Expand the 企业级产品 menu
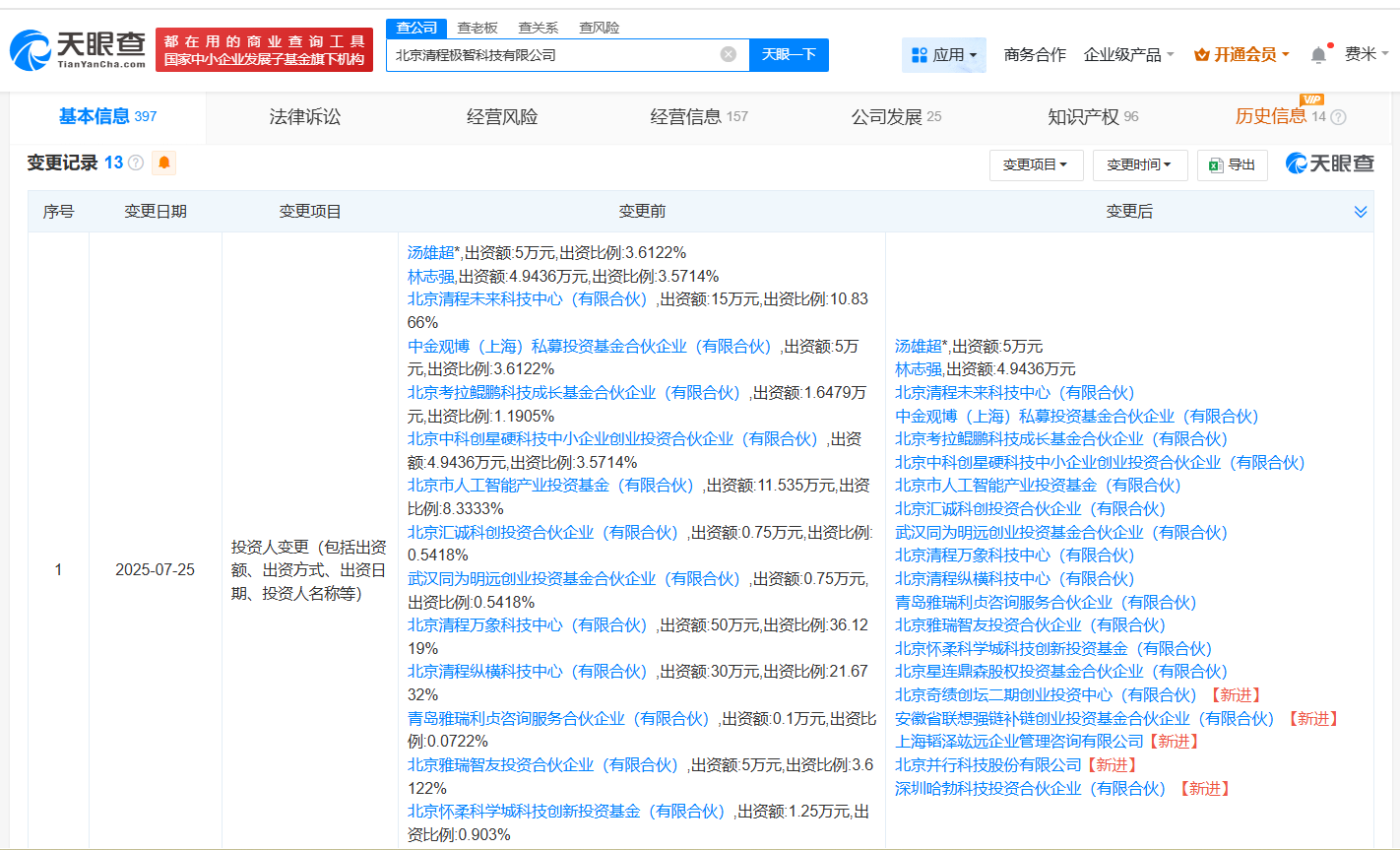Viewport: 1400px width, 850px height. [1128, 55]
